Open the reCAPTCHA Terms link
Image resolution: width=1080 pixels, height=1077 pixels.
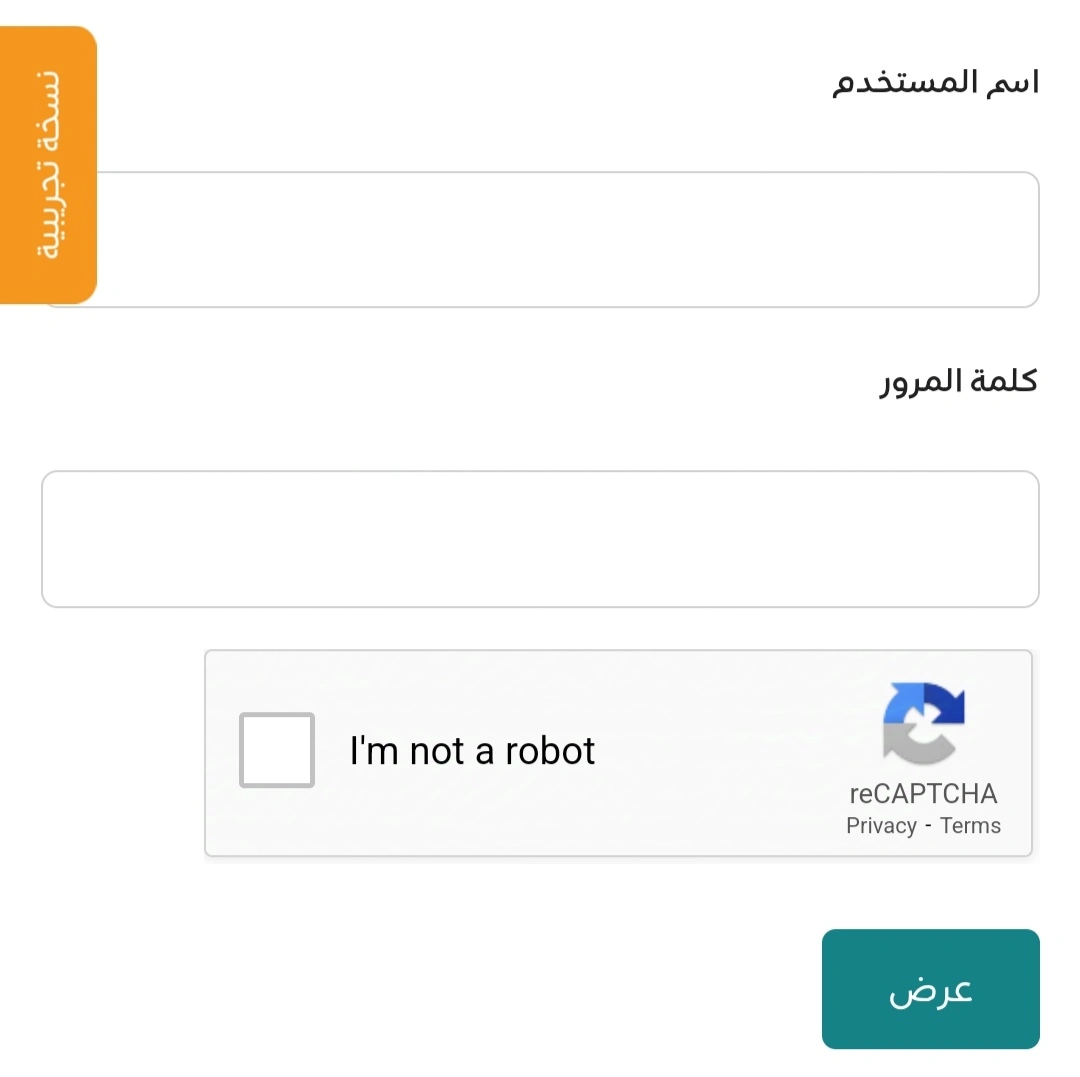point(969,825)
